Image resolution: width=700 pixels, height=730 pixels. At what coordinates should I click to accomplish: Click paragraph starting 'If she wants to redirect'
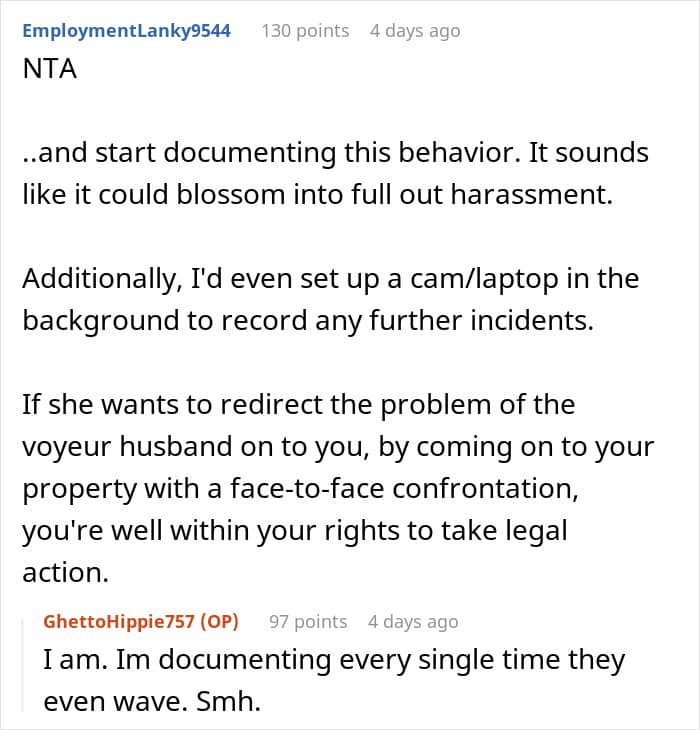coord(338,488)
